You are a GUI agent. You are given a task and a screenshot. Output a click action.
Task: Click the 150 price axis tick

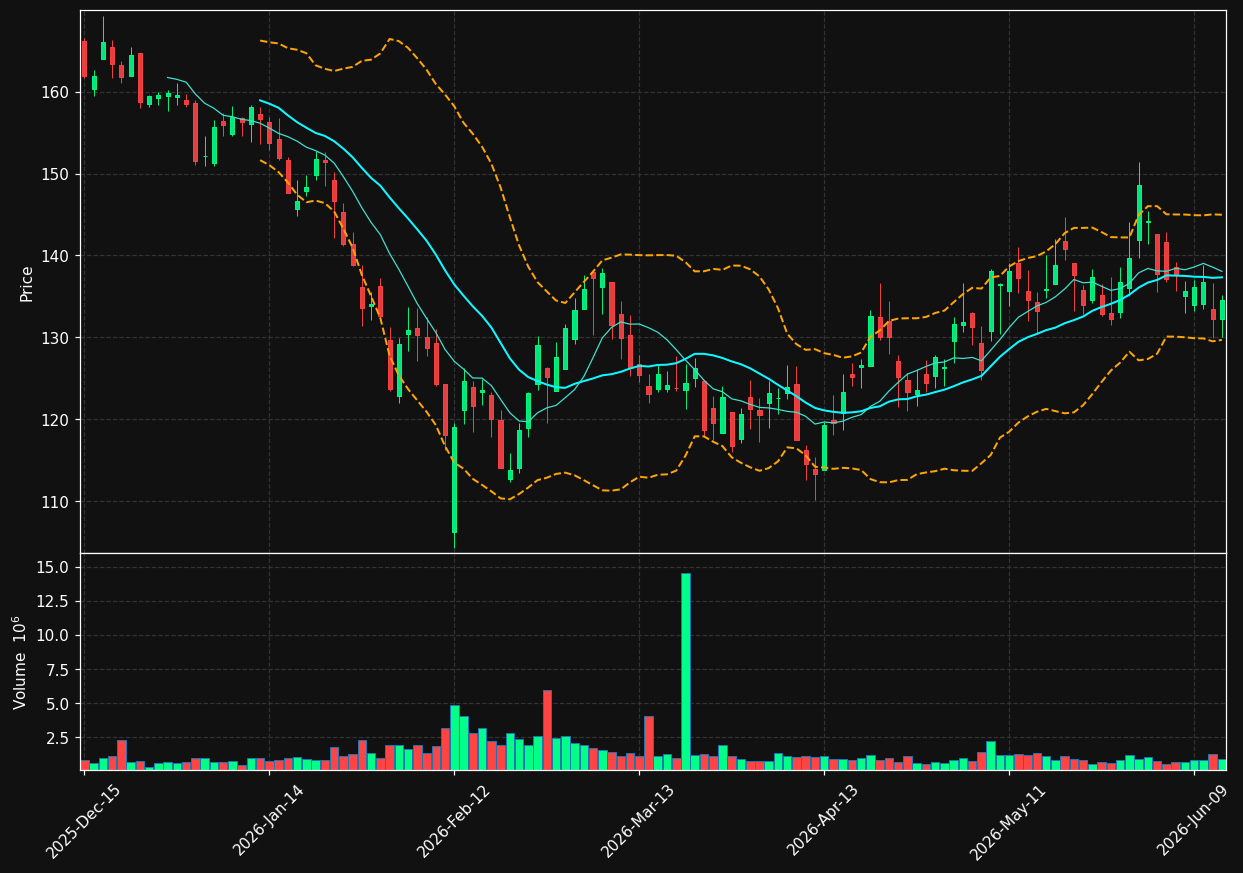click(56, 174)
